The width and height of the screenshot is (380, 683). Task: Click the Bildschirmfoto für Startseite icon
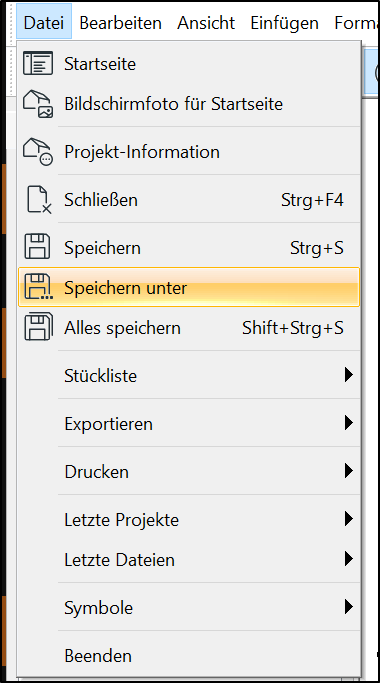pos(38,104)
